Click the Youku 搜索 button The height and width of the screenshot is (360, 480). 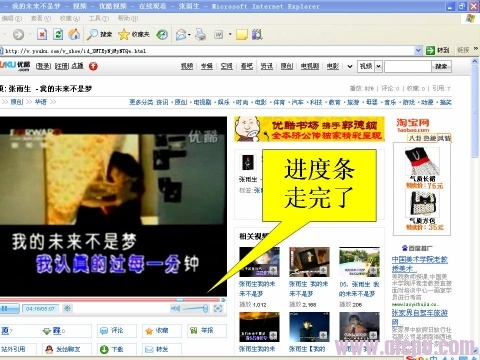point(441,66)
